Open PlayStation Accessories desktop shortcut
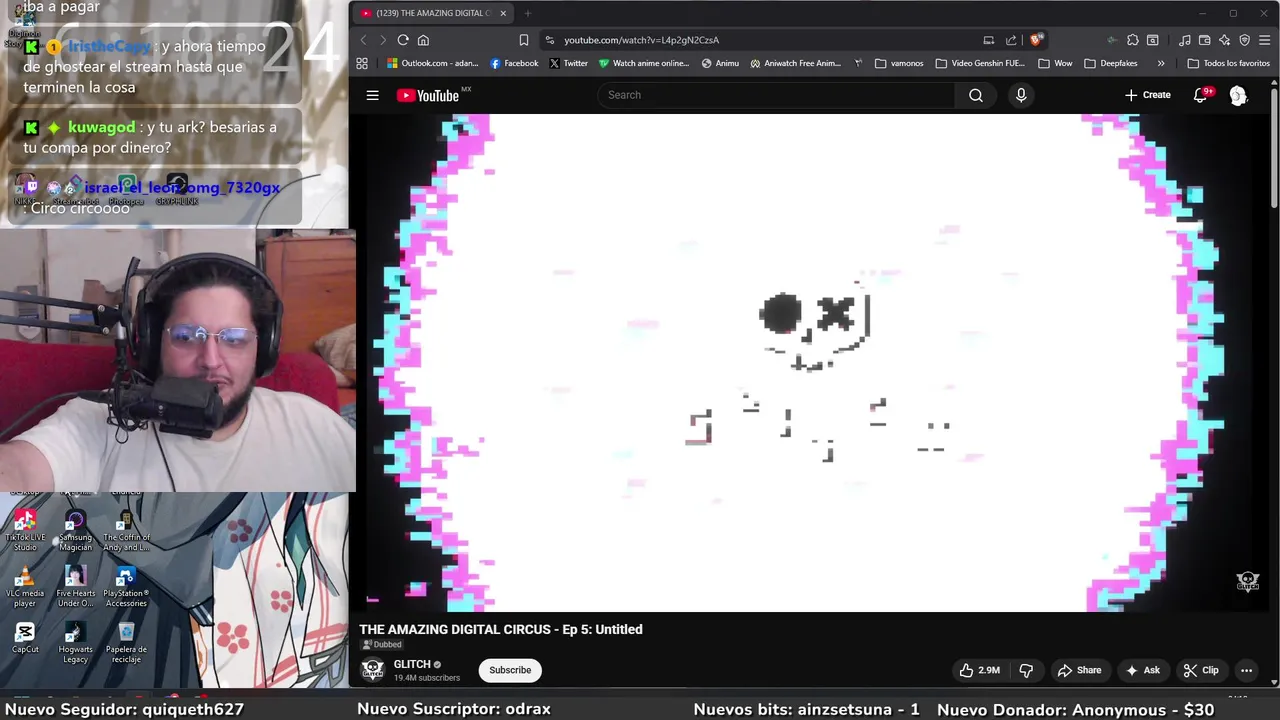 126,587
